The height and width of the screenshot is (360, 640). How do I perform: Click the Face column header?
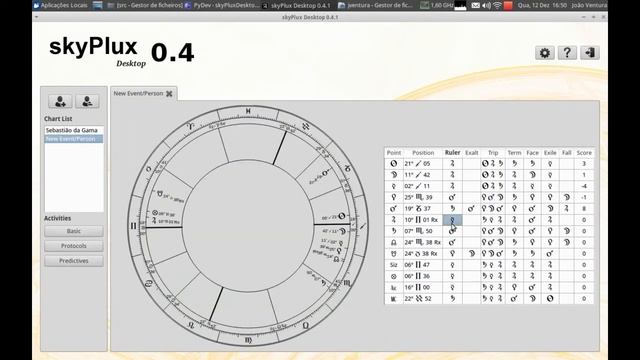coord(532,153)
